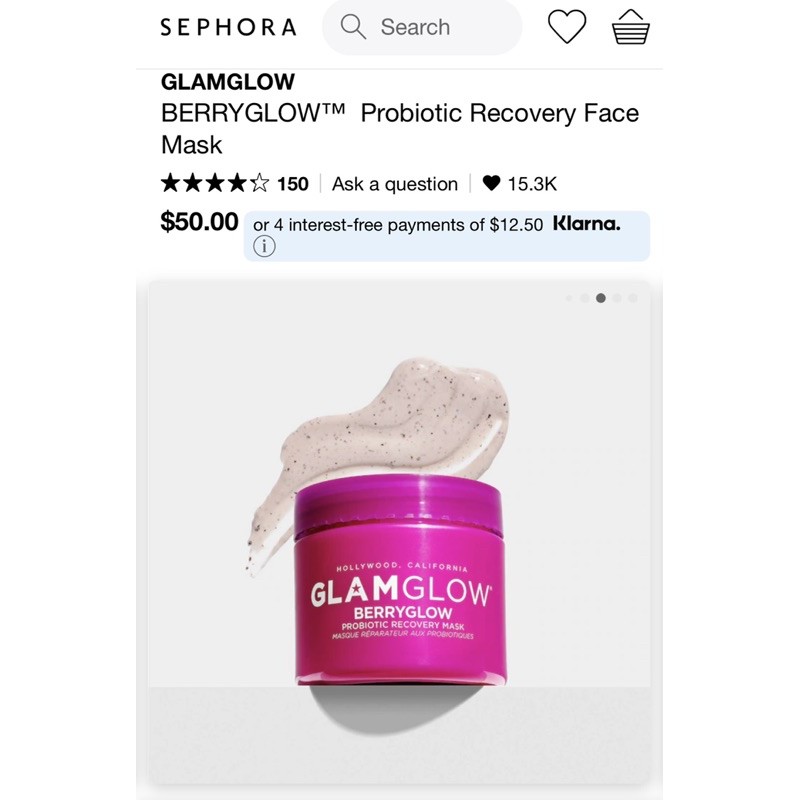Open the shopping basket icon
The width and height of the screenshot is (800, 800).
pyautogui.click(x=631, y=27)
